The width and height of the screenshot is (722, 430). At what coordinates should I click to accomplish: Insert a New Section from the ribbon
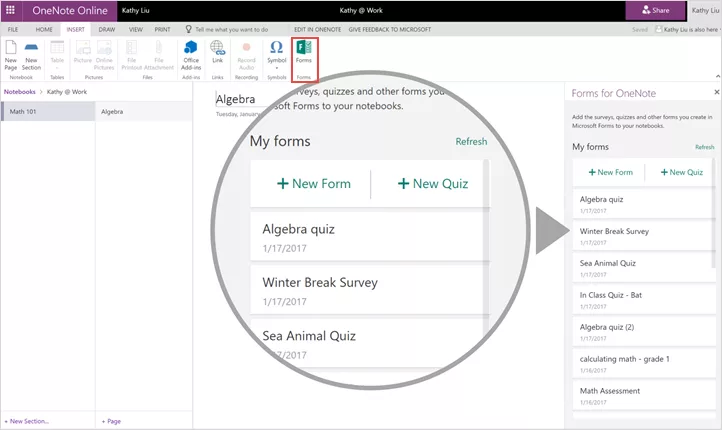click(31, 55)
